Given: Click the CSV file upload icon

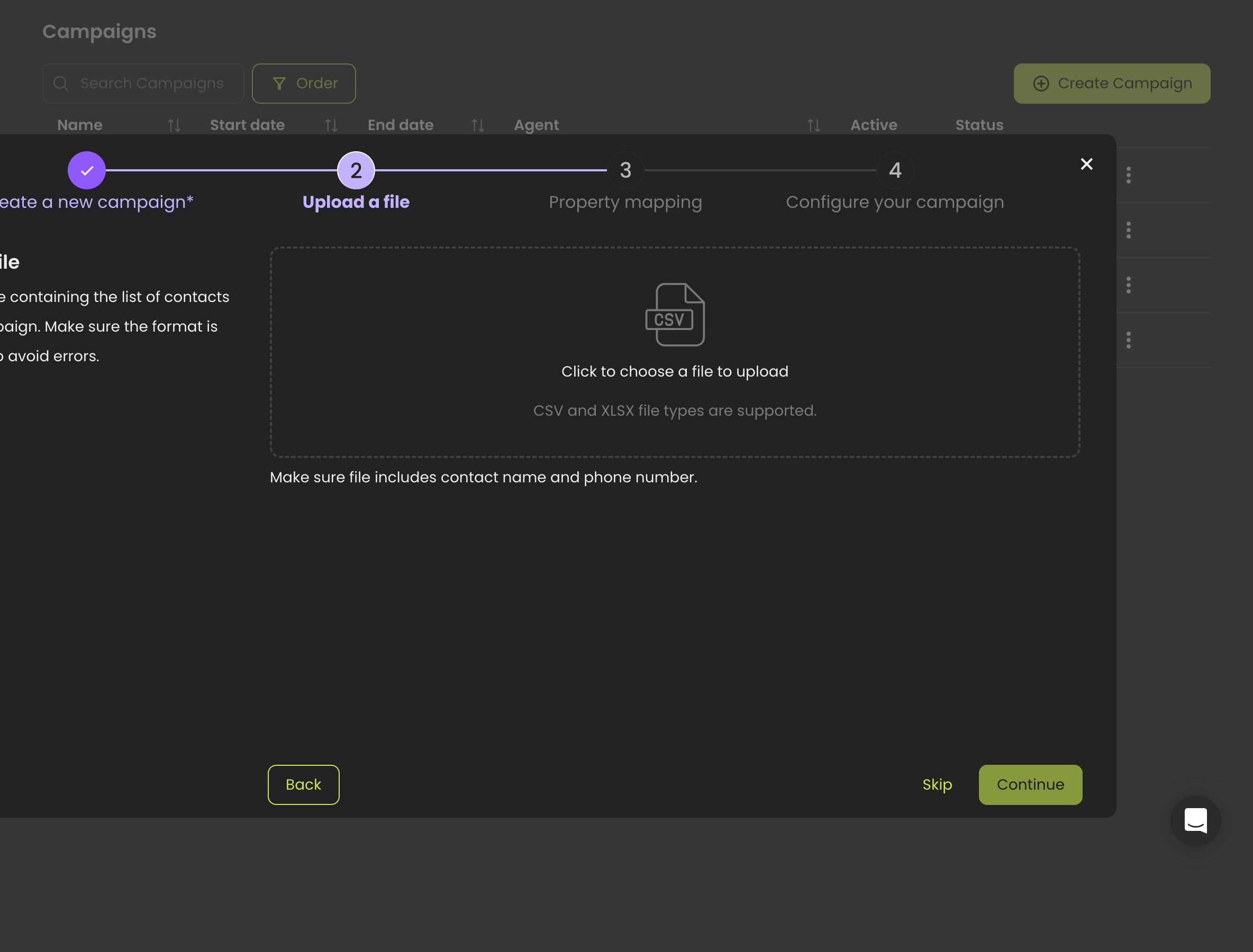Looking at the screenshot, I should pyautogui.click(x=675, y=315).
